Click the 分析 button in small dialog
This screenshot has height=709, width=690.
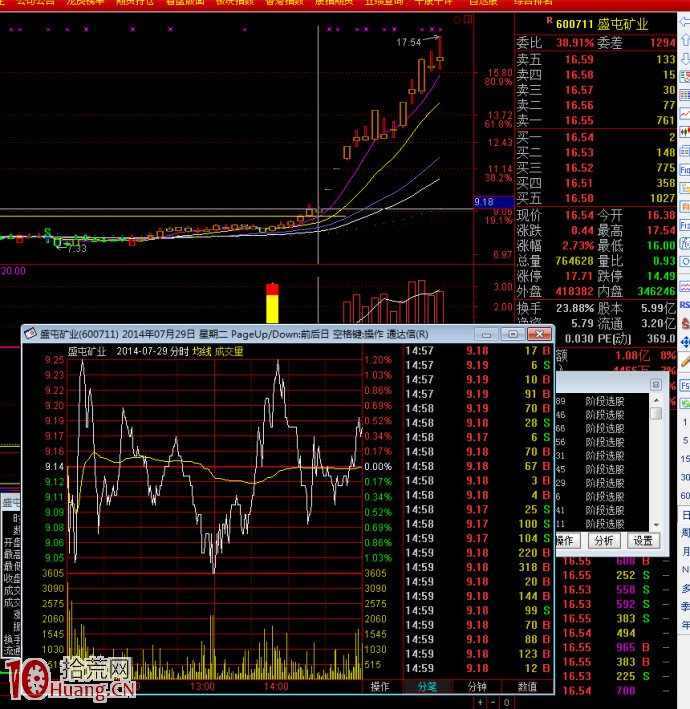tap(604, 540)
